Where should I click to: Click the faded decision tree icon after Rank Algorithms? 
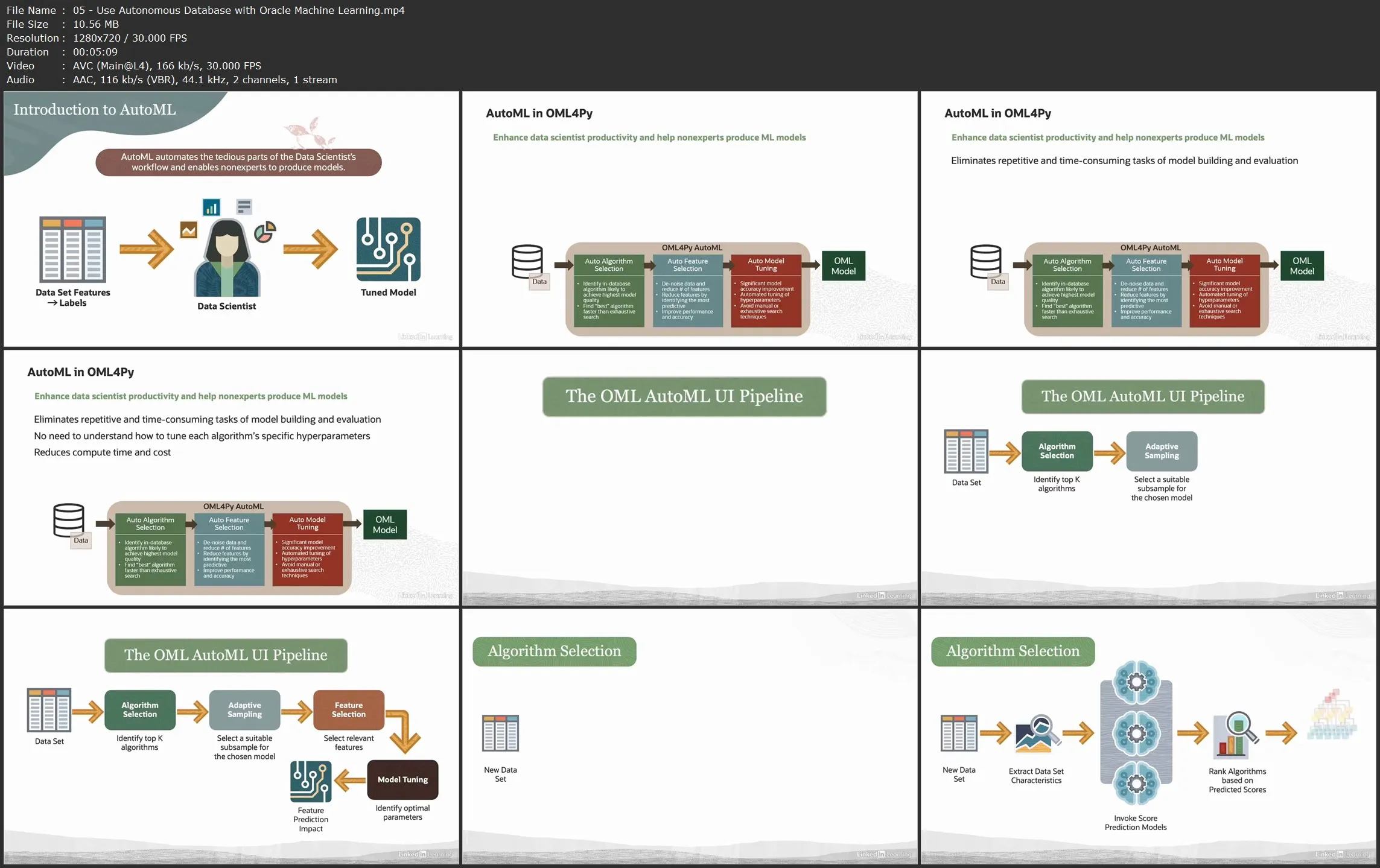click(x=1333, y=715)
